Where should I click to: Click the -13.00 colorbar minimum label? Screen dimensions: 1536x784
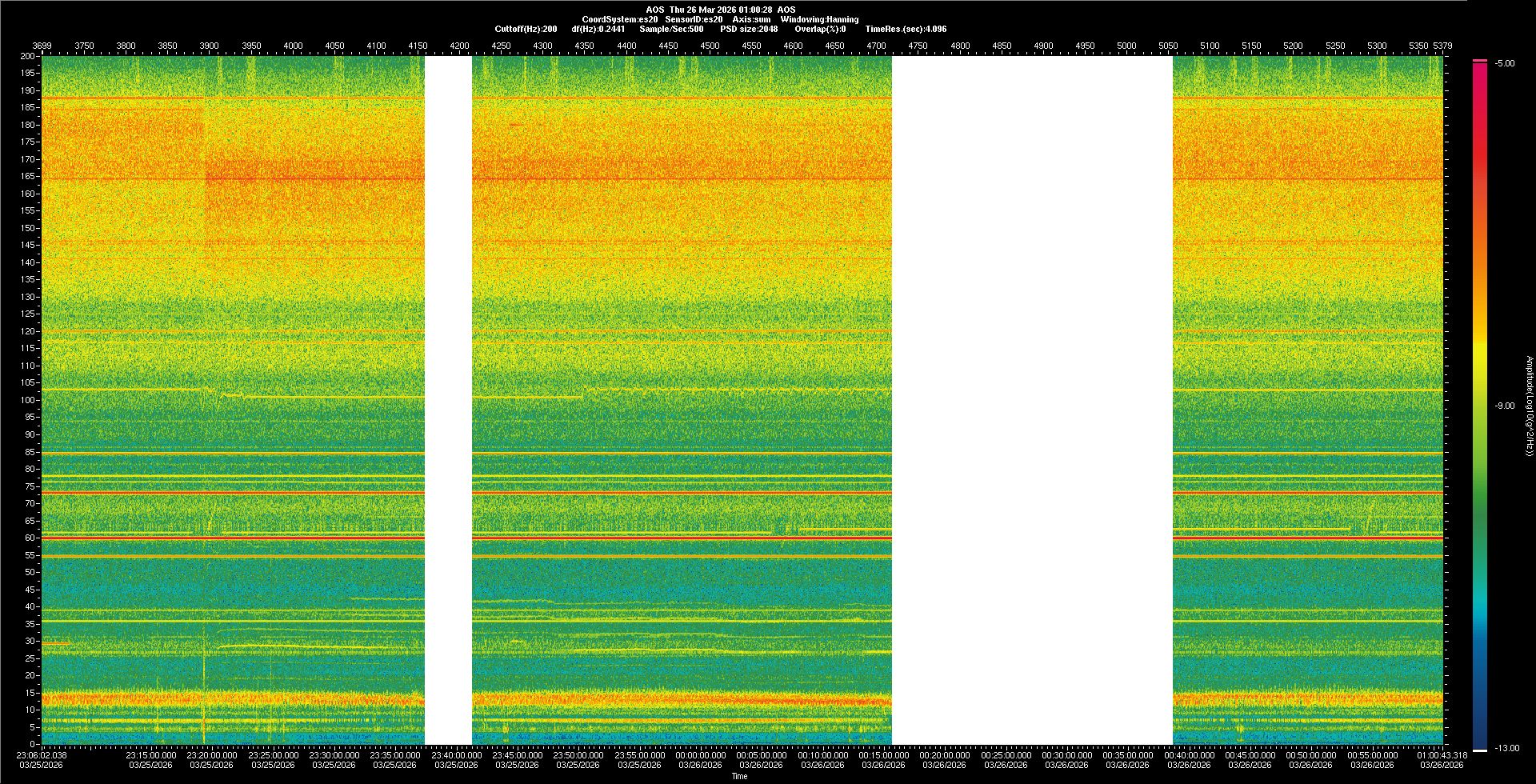1506,749
